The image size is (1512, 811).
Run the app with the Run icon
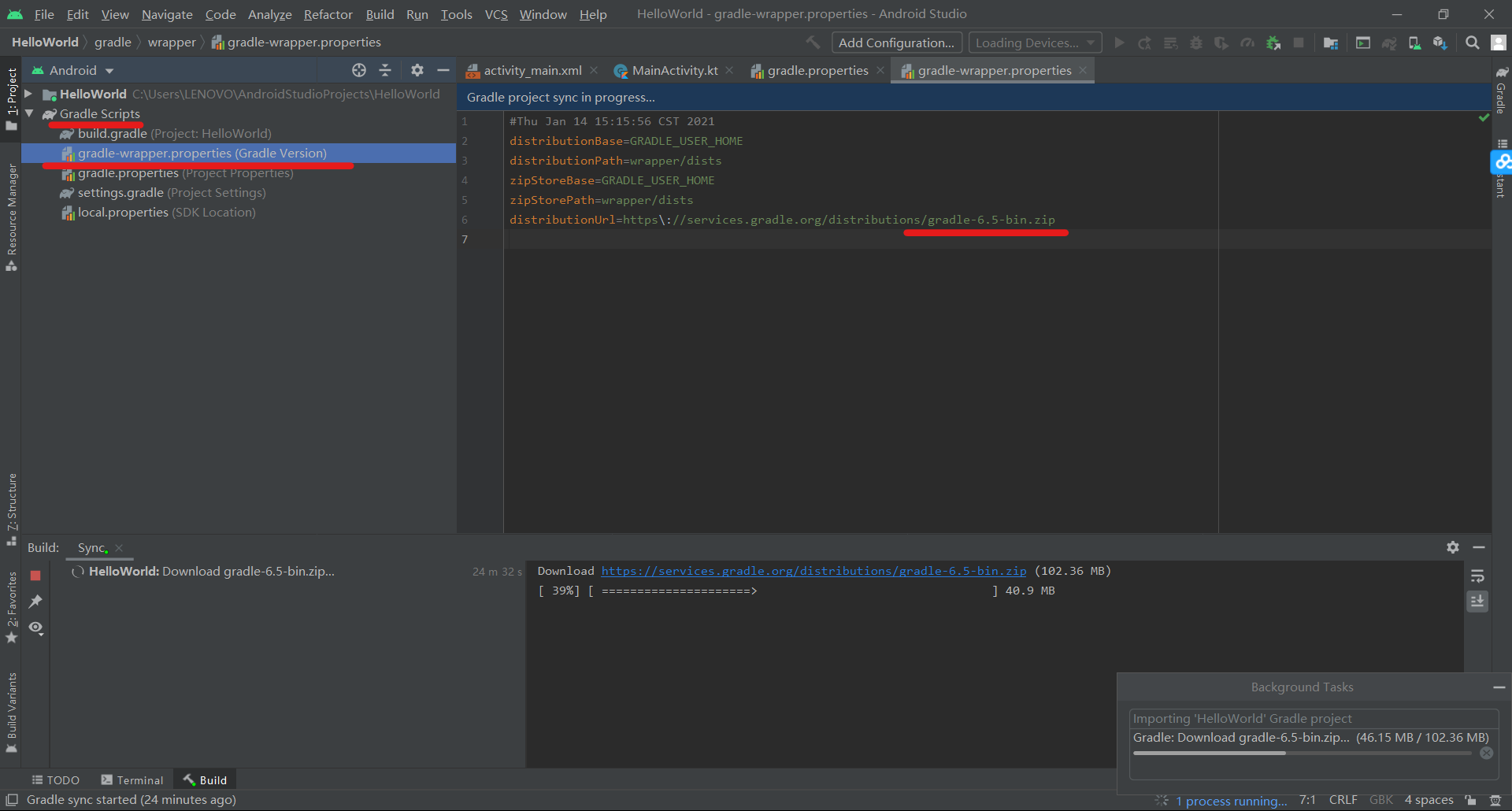coord(1119,43)
